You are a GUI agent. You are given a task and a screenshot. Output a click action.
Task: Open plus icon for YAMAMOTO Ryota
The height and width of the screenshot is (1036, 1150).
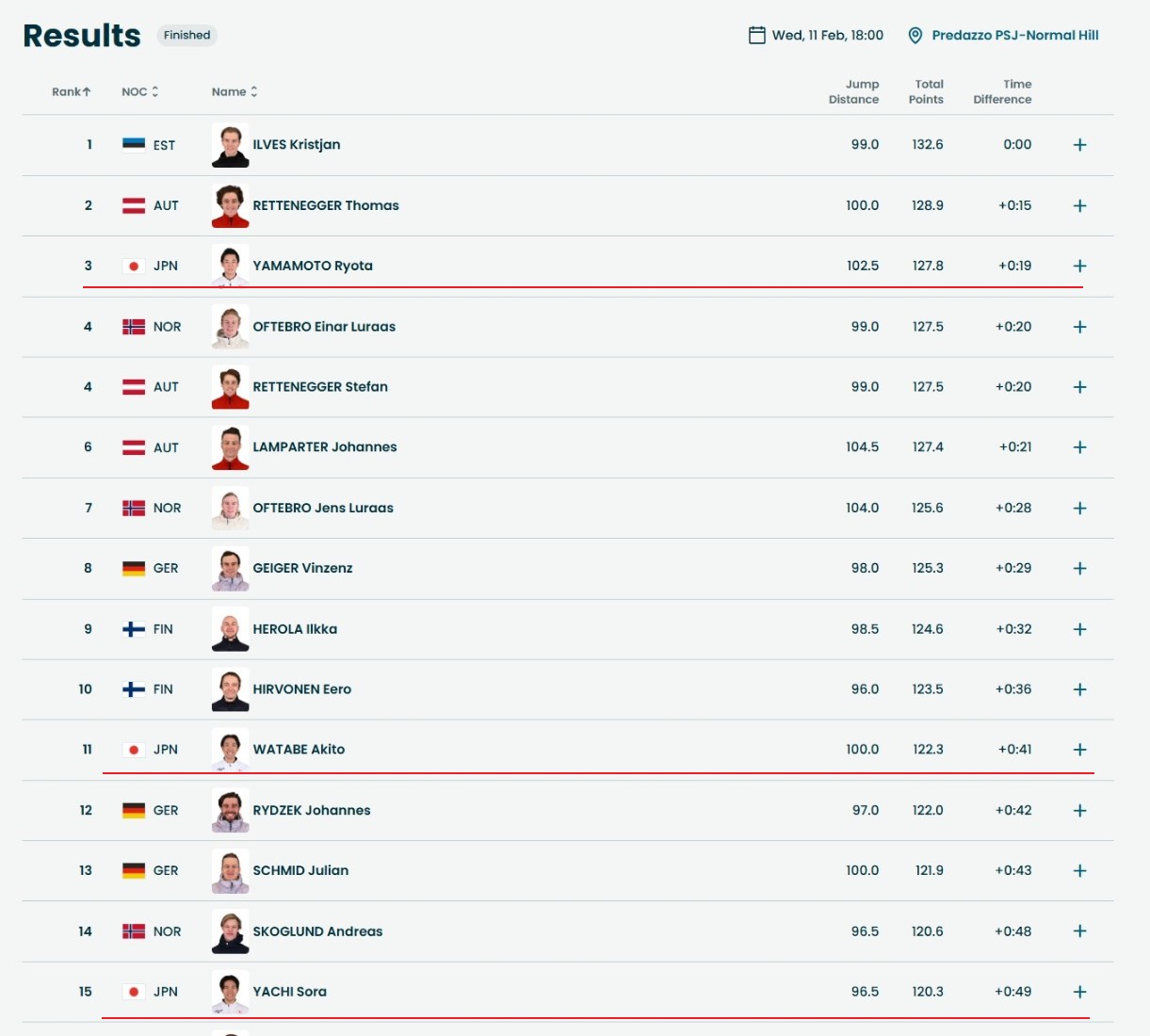pos(1079,267)
